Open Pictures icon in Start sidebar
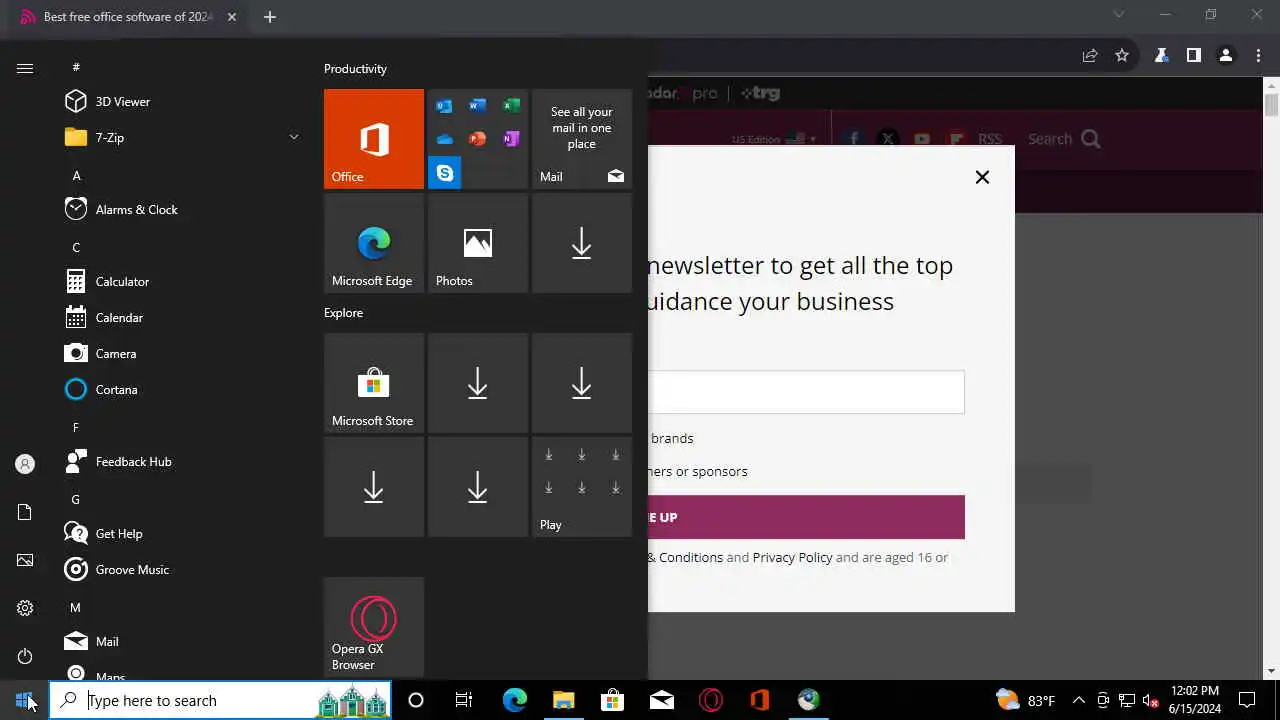This screenshot has width=1280, height=720. coord(25,560)
